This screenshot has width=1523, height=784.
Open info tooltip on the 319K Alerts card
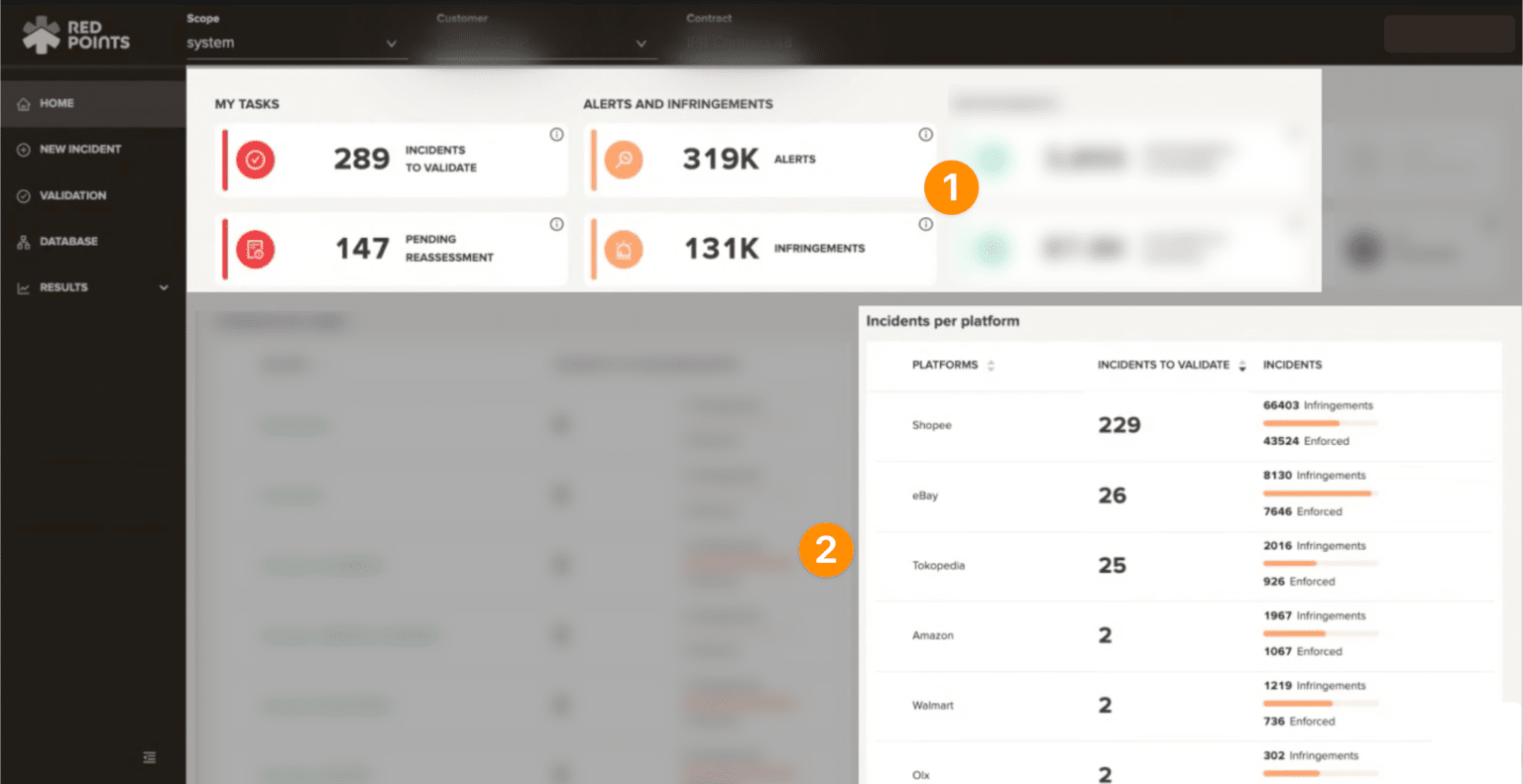926,134
